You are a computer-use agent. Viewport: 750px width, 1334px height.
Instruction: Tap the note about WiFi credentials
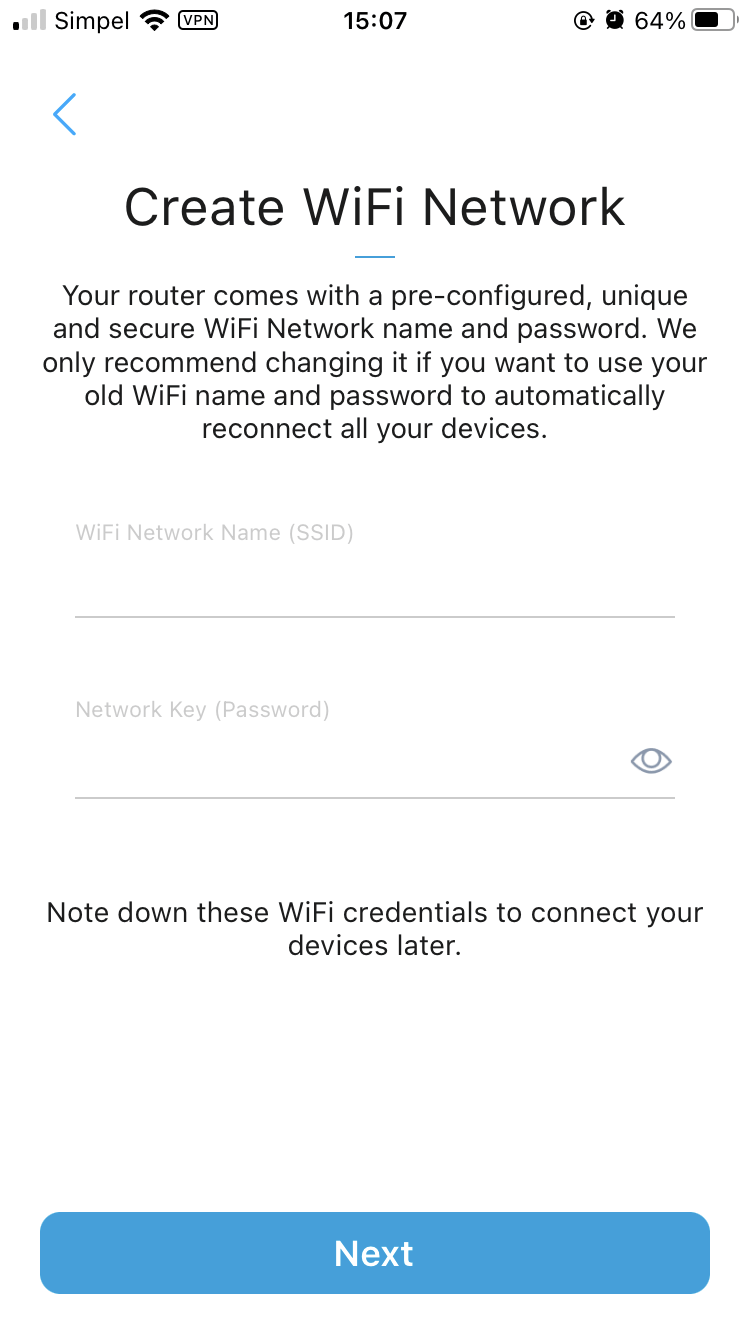tap(374, 928)
